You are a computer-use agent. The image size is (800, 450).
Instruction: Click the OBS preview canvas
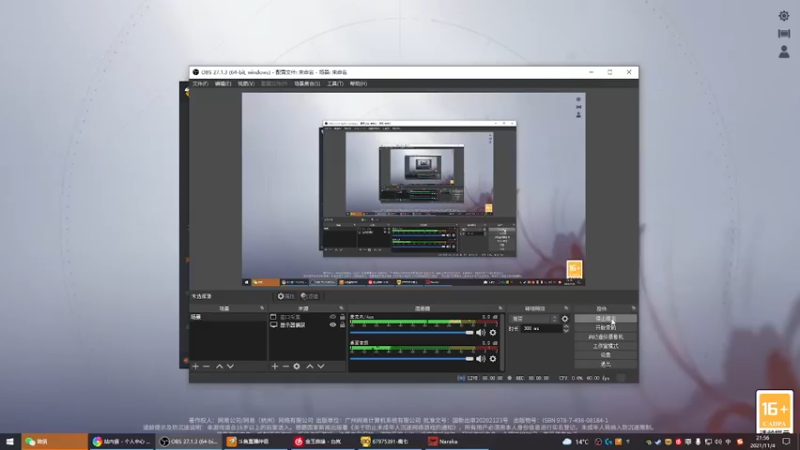point(413,189)
